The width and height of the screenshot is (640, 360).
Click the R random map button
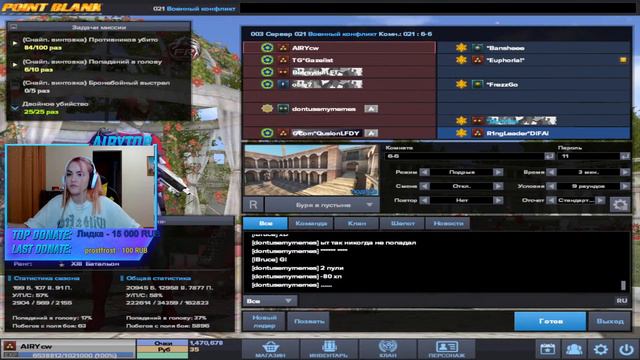click(x=253, y=204)
